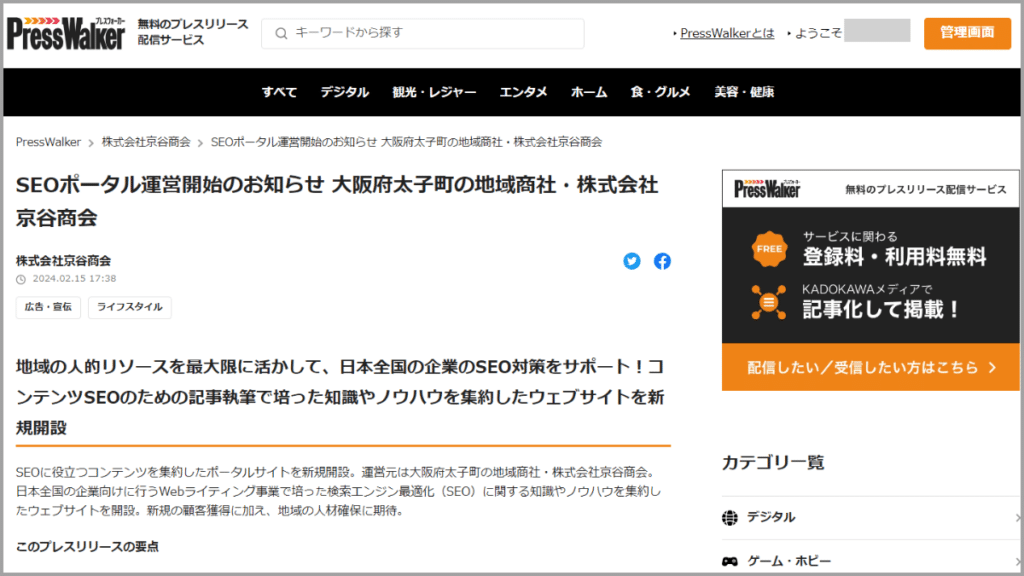Image resolution: width=1024 pixels, height=576 pixels.
Task: Click the PressWalker logo in header
Action: pyautogui.click(x=66, y=33)
